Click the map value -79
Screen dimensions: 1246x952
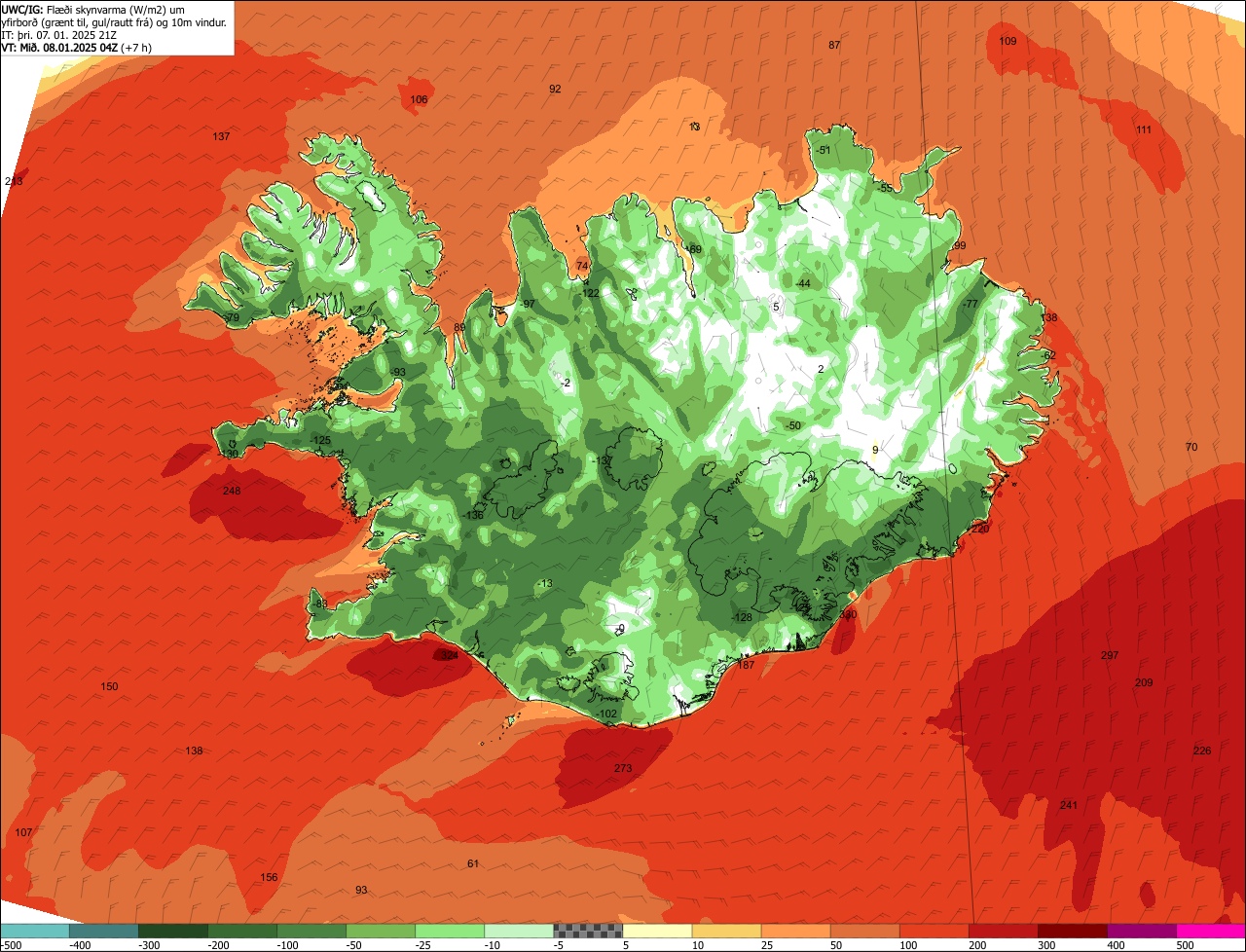coord(231,318)
